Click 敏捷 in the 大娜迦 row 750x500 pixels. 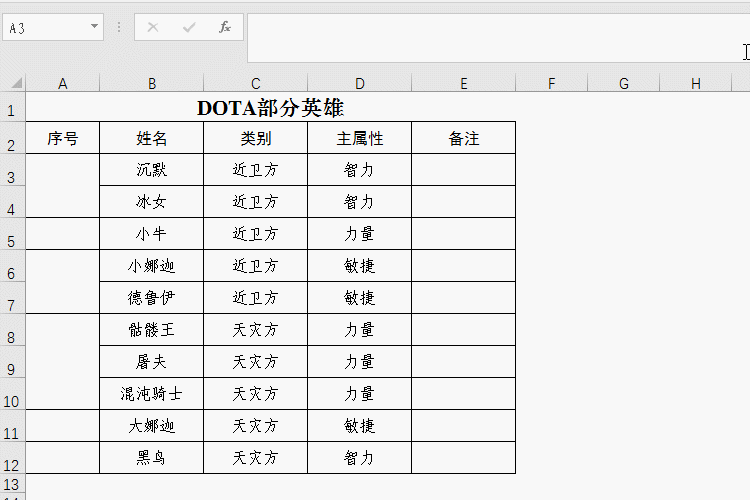click(360, 426)
